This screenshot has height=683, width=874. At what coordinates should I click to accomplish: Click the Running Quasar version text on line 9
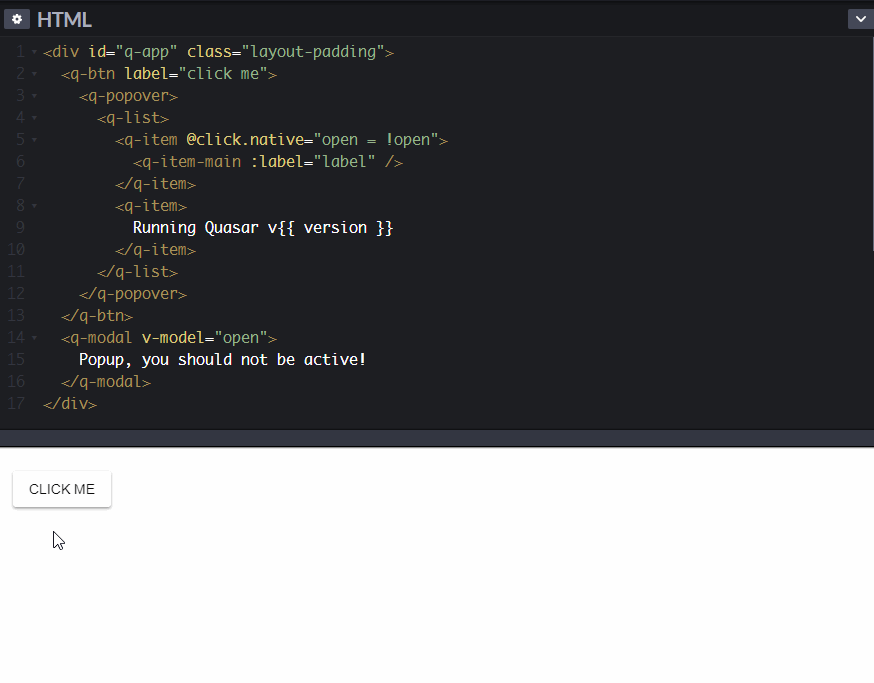coord(262,227)
